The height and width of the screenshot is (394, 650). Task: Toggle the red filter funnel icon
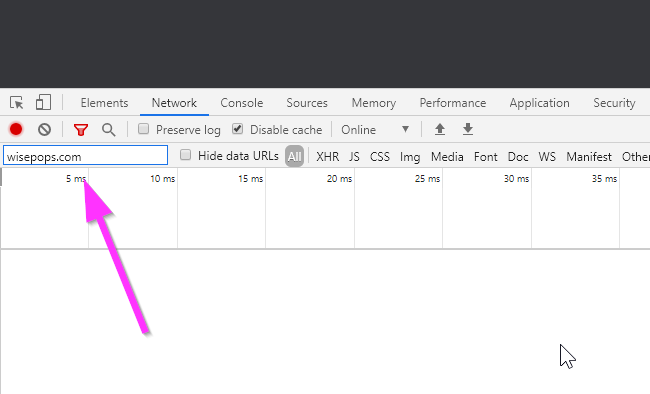point(81,130)
